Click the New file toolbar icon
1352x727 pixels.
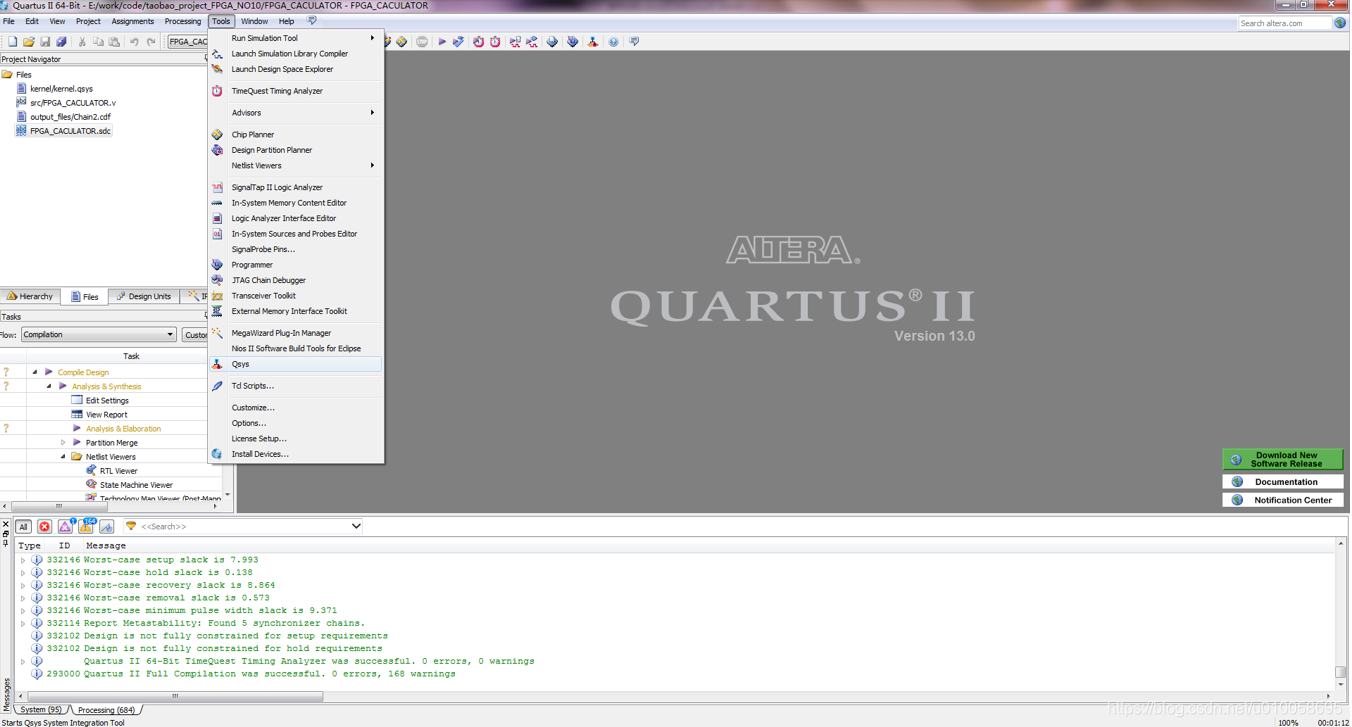tap(12, 42)
